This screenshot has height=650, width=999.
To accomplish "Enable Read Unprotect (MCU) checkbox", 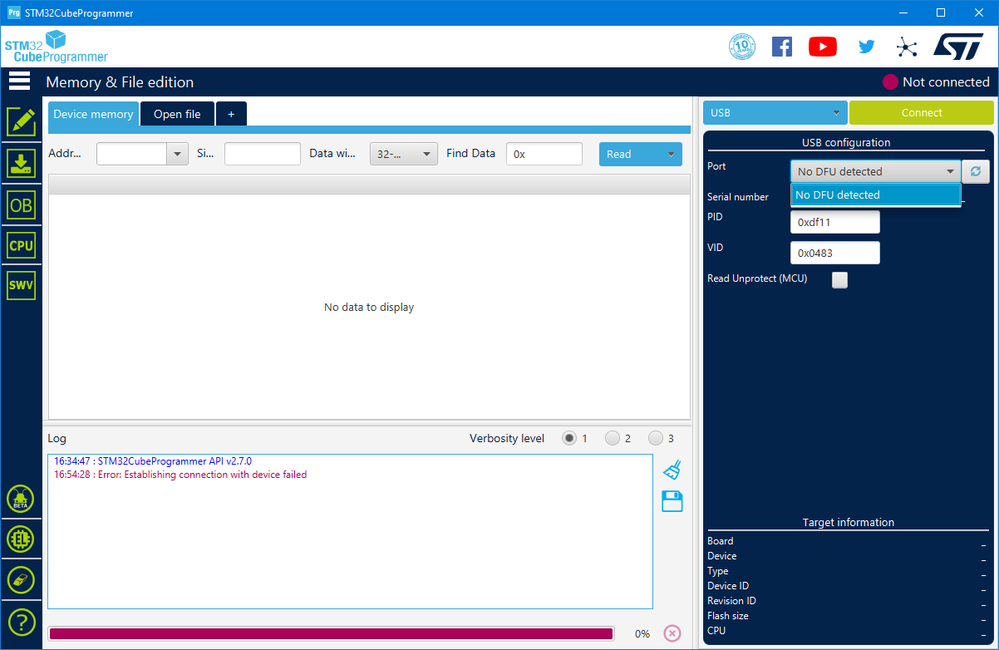I will point(840,280).
